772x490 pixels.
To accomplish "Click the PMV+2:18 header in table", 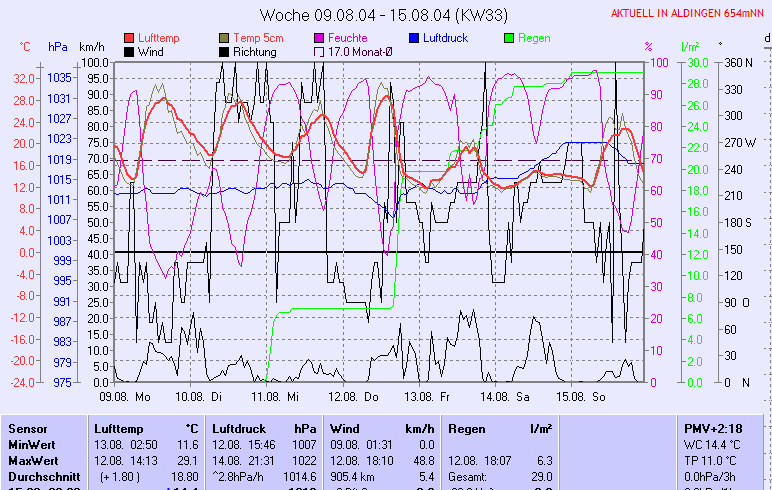I will click(711, 428).
